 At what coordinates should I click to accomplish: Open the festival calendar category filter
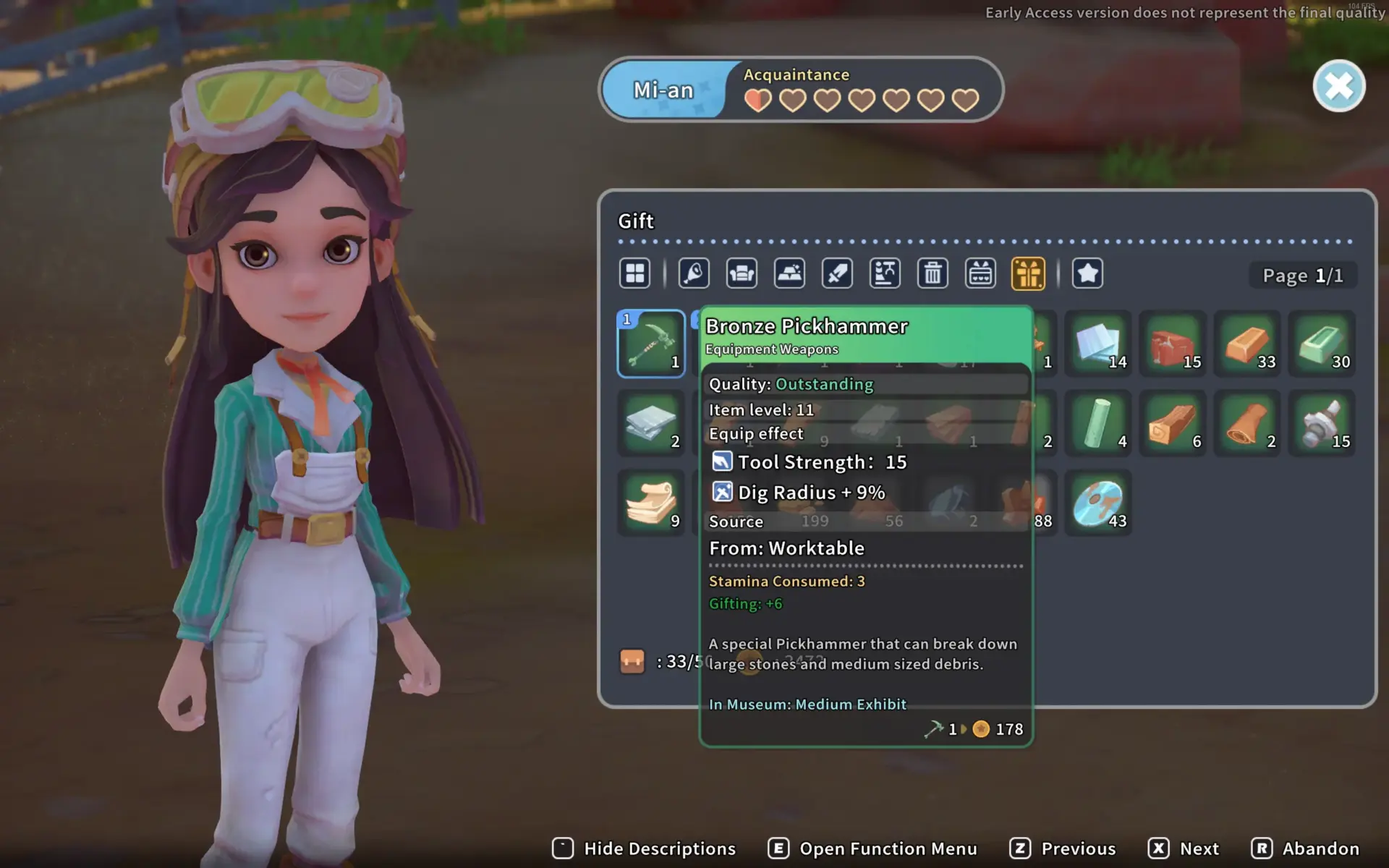click(980, 273)
